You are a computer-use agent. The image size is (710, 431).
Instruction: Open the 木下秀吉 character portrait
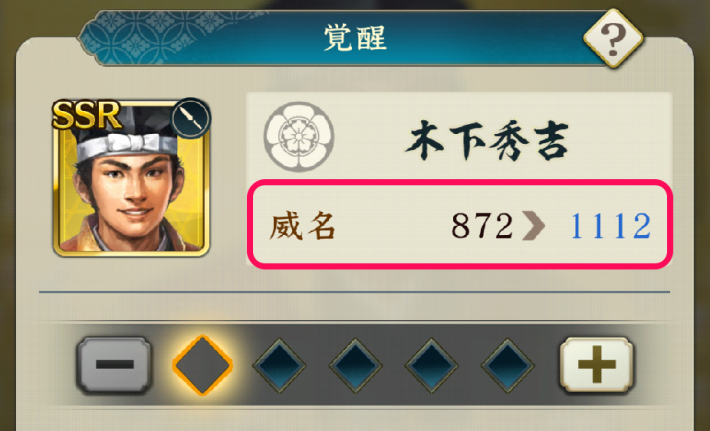pos(131,177)
